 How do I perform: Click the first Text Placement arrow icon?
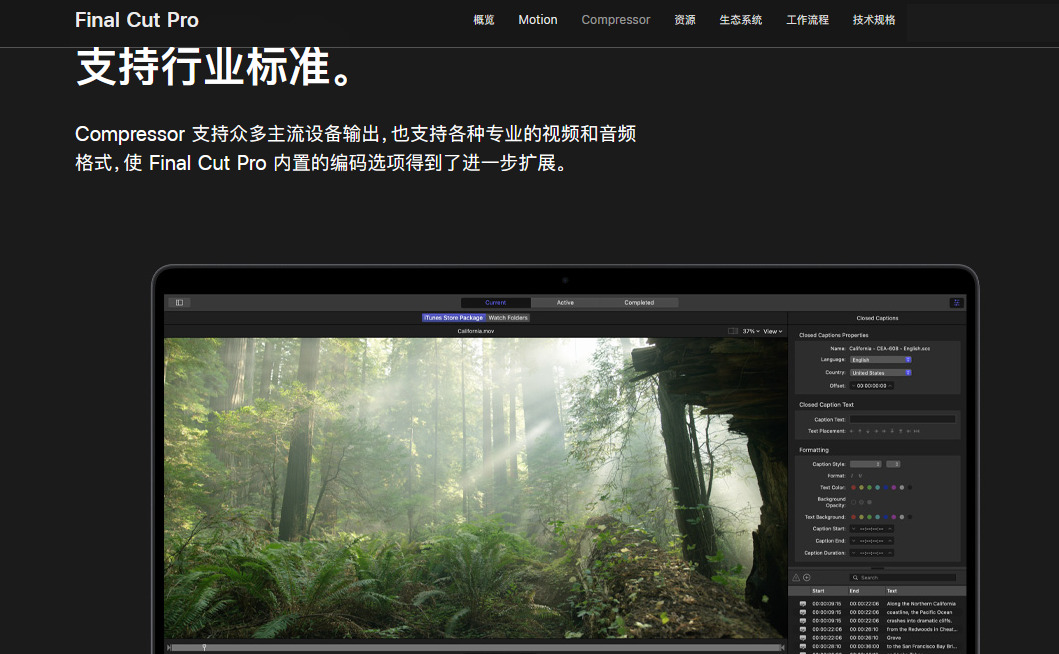click(852, 431)
